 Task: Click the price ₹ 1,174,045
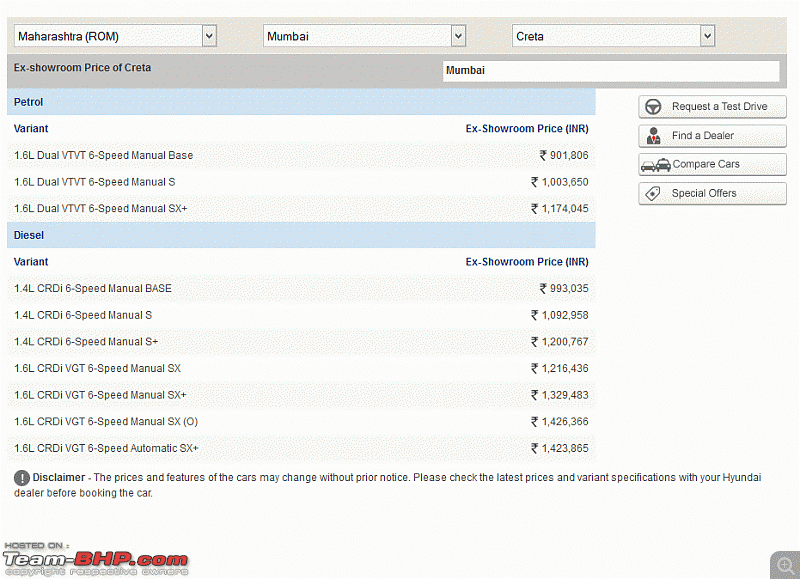pos(560,209)
